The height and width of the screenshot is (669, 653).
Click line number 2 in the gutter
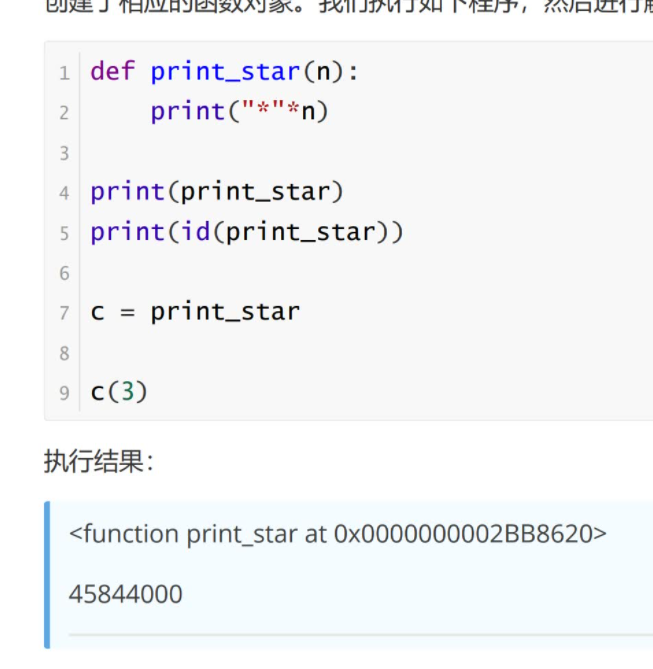[x=64, y=113]
